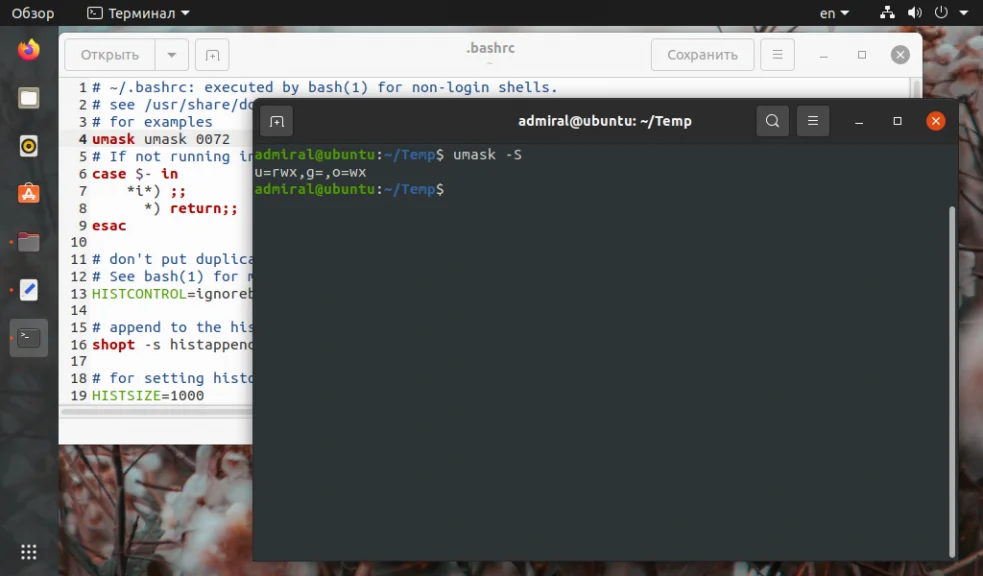
Task: Open Ubuntu Software from the dock
Action: (28, 194)
